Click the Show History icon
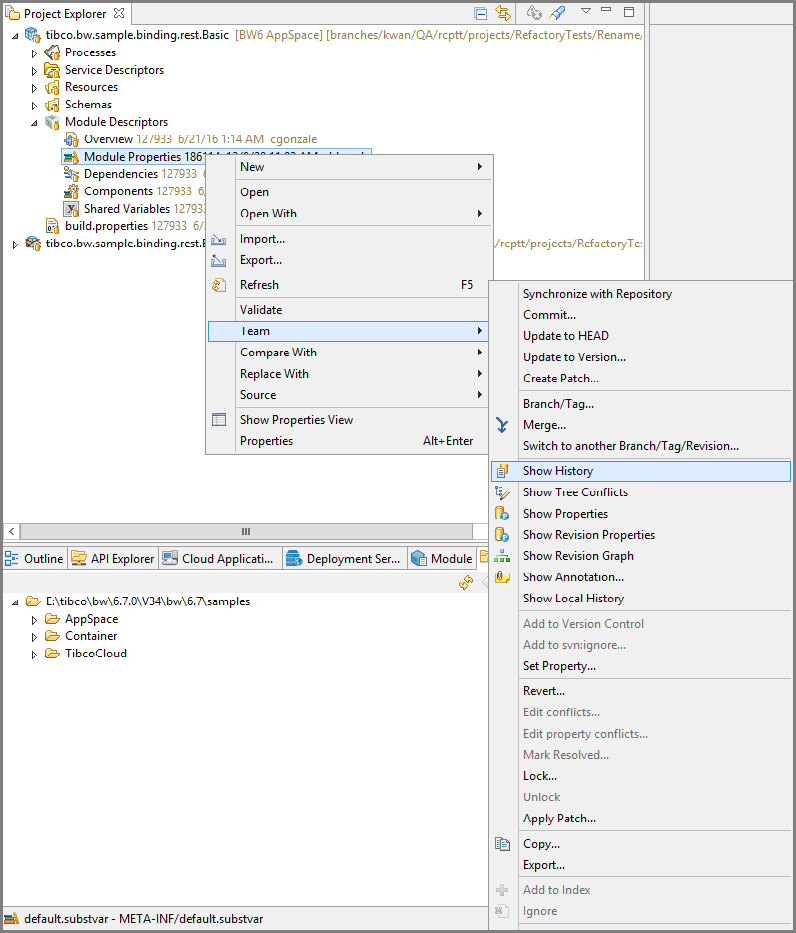 [x=502, y=471]
